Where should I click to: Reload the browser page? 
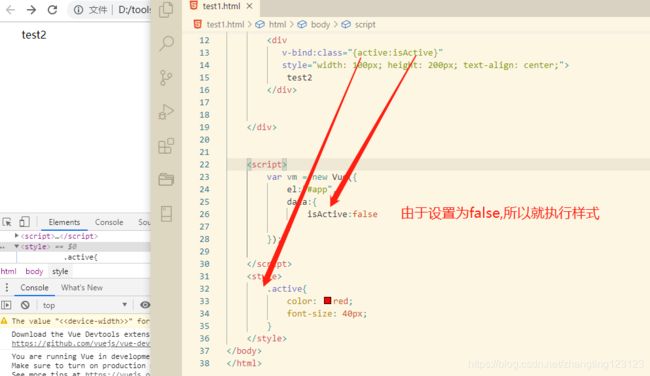coord(52,10)
